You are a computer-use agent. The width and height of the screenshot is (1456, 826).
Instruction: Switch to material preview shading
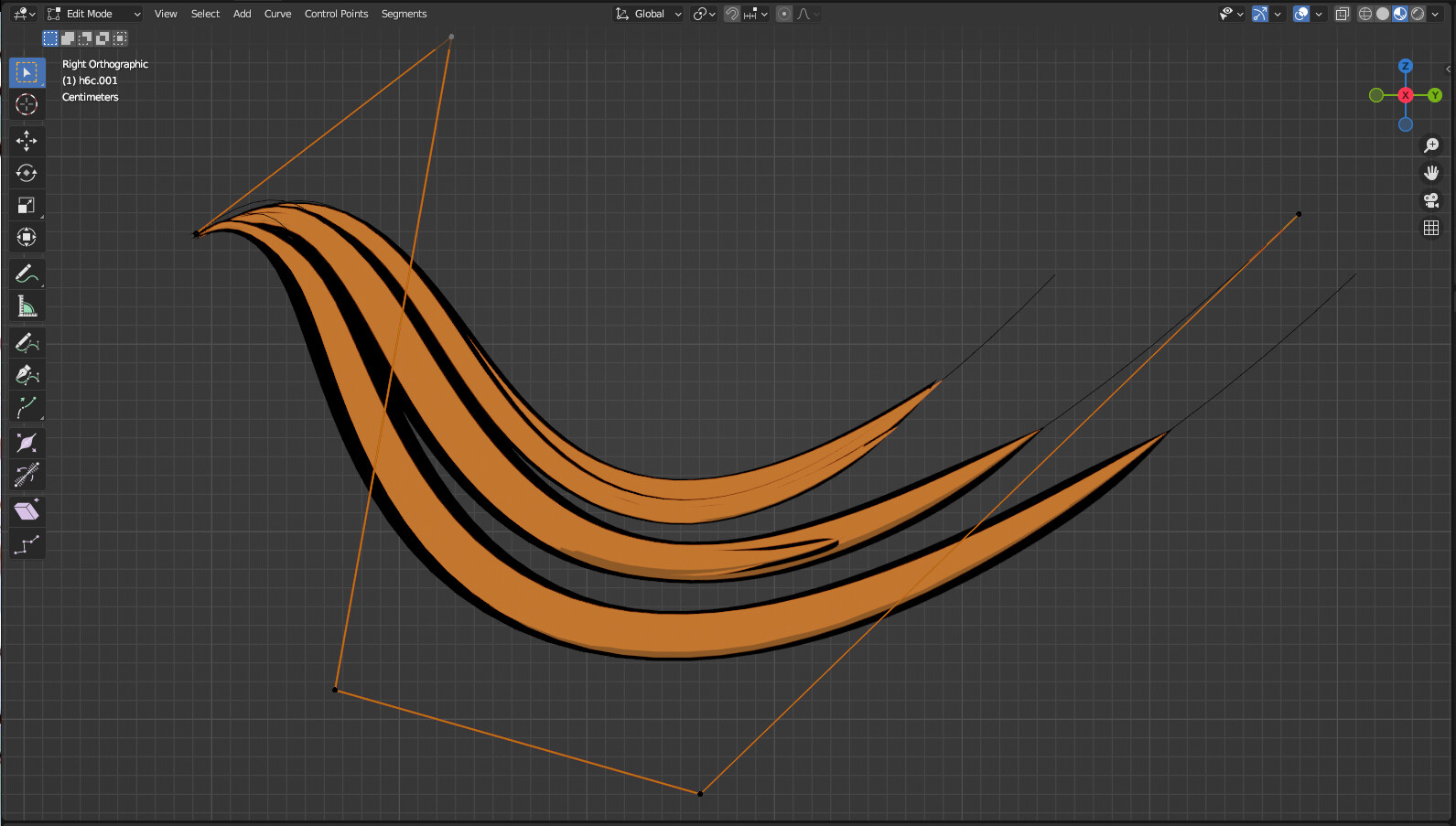1400,14
